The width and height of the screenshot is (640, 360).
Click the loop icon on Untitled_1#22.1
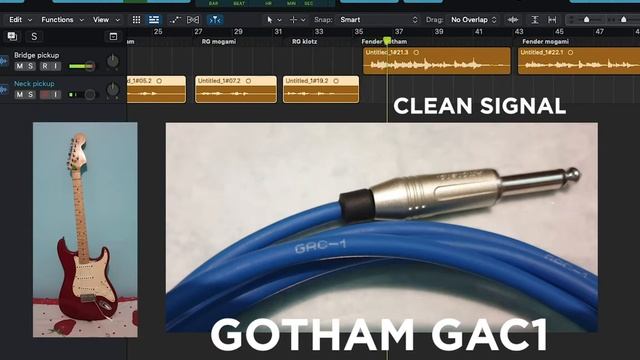(x=570, y=53)
